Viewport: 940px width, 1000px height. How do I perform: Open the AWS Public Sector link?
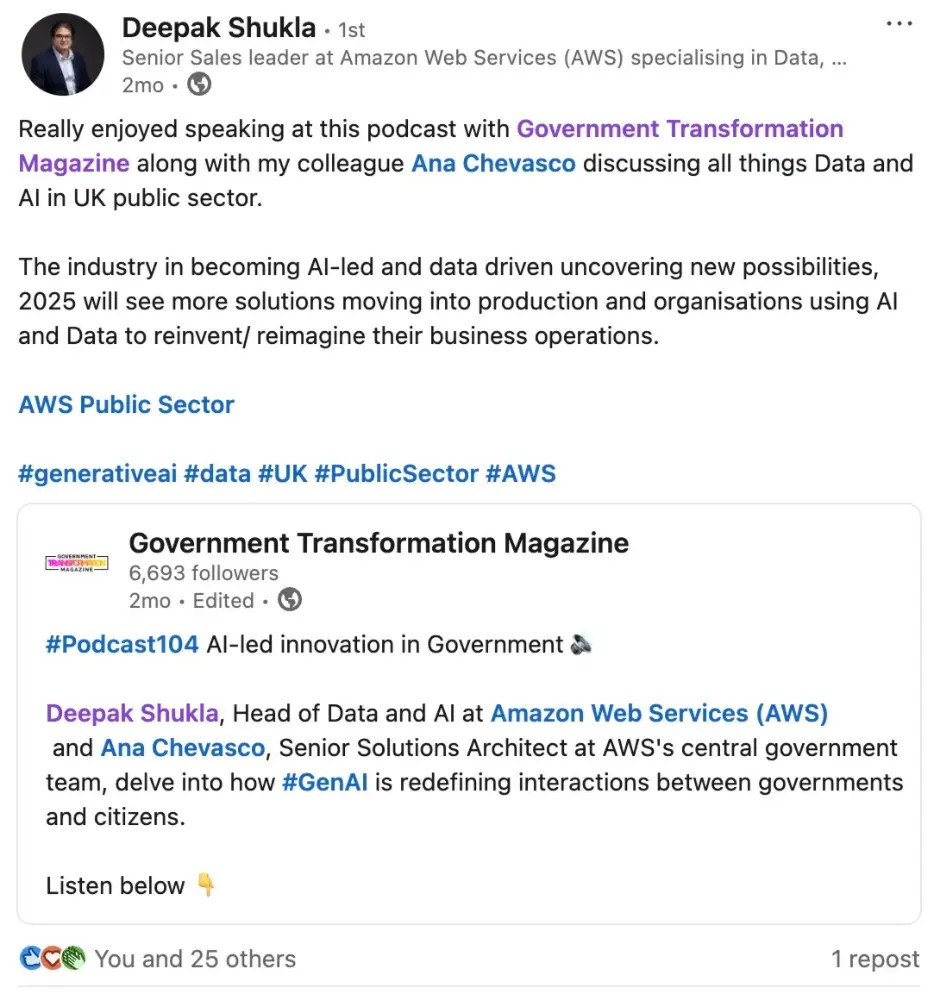[126, 405]
